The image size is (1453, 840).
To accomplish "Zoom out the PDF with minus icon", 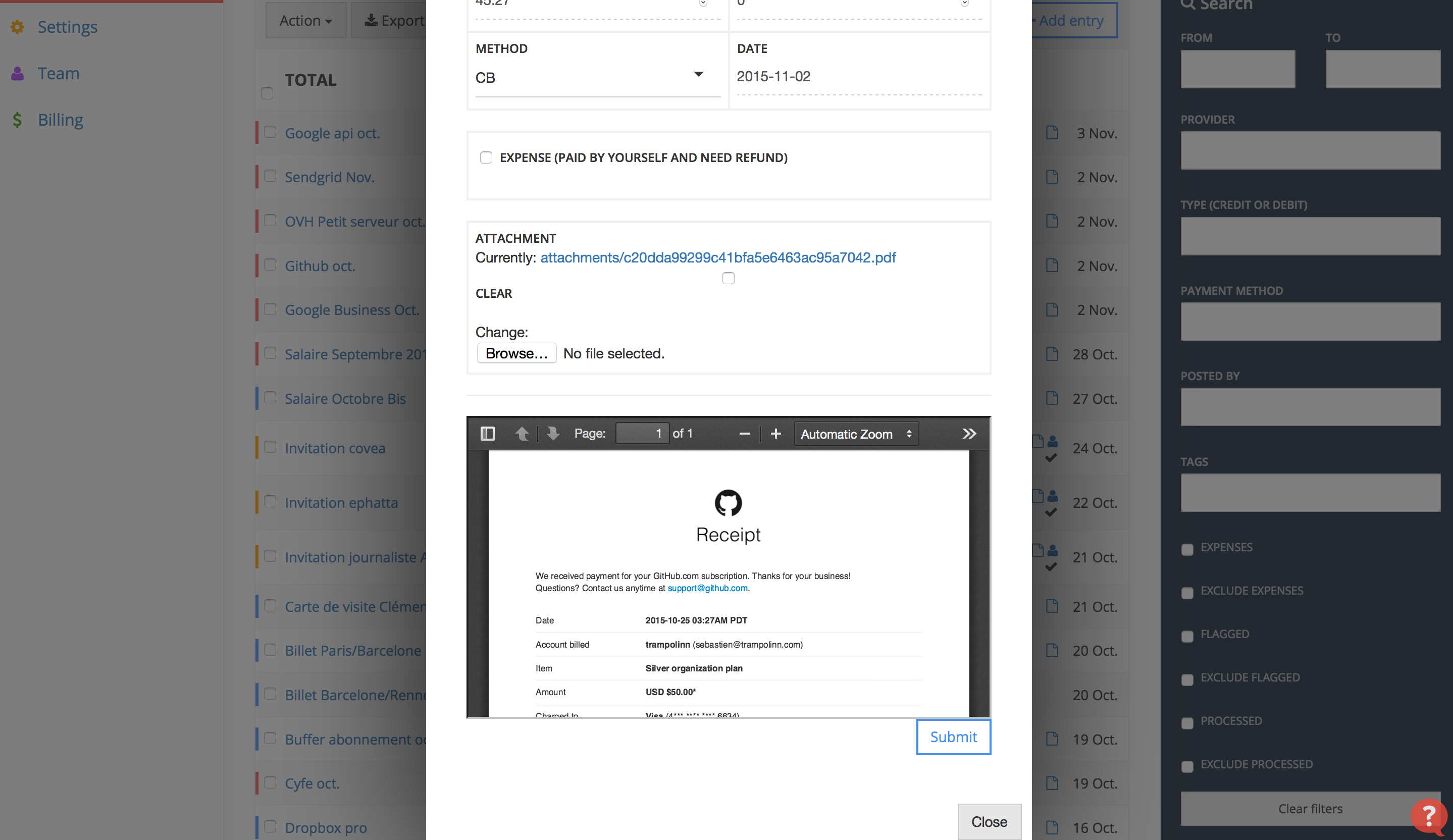I will click(x=744, y=434).
